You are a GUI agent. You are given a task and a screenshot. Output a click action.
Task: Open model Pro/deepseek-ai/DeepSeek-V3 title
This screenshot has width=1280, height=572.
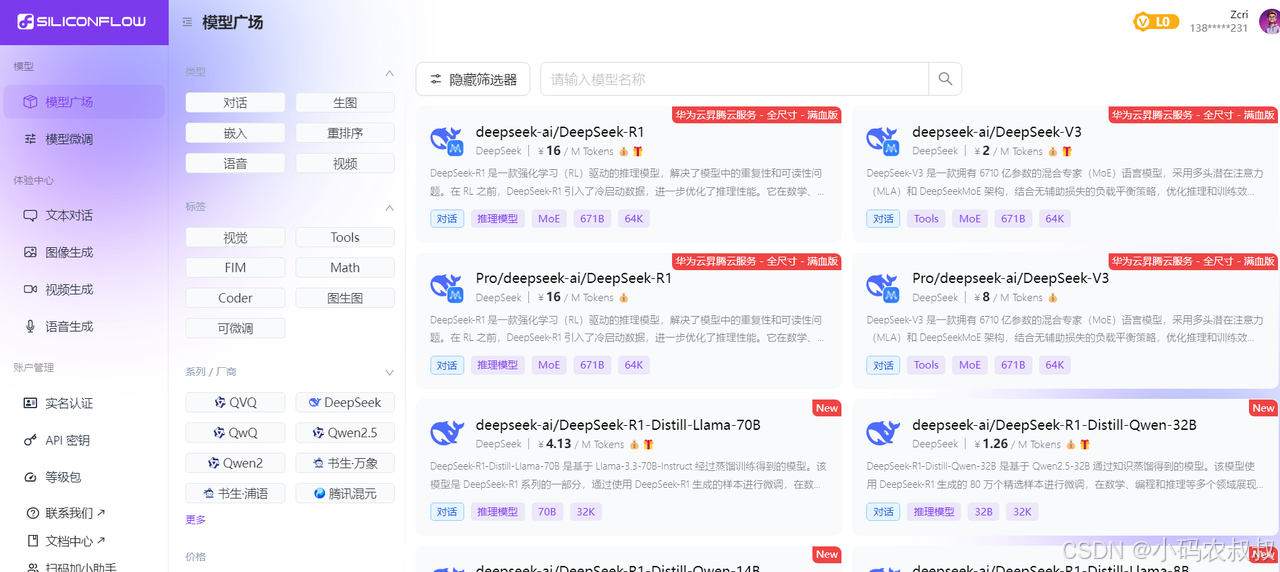pos(1010,278)
